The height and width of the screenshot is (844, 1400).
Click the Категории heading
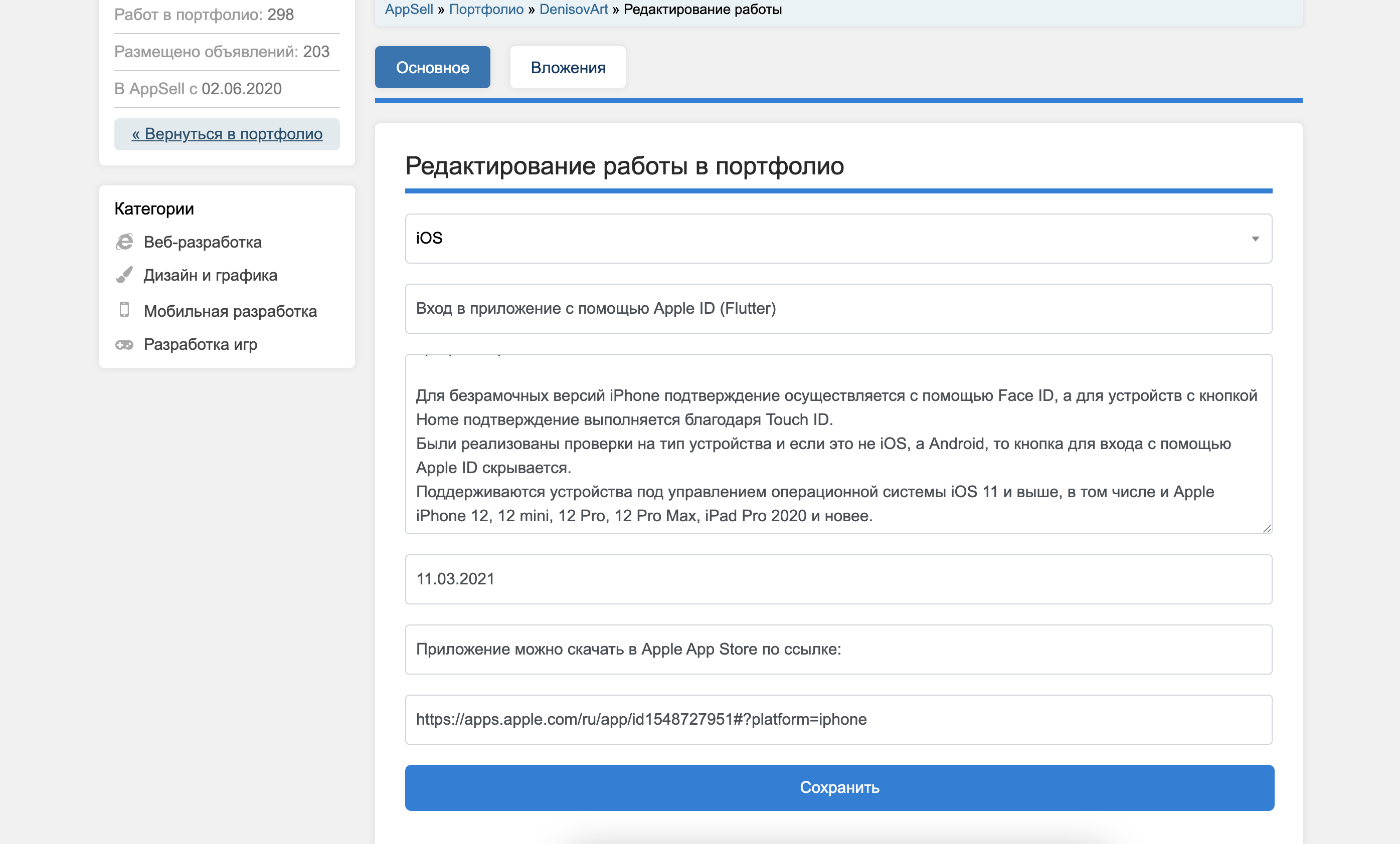pos(154,208)
